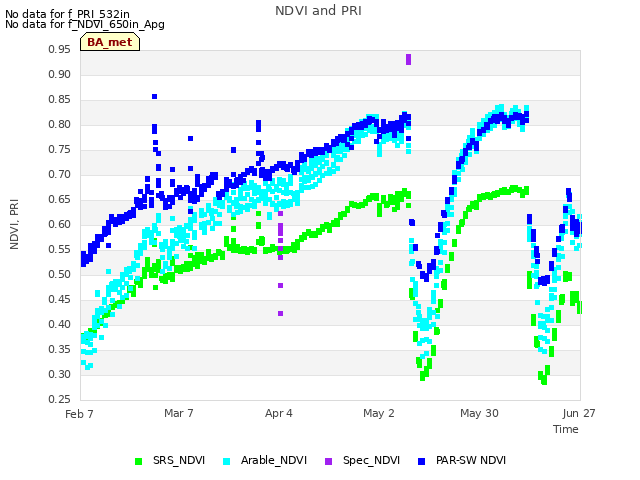Toggle the SRS_NDVI legend entry
640x480 pixels.
170,460
